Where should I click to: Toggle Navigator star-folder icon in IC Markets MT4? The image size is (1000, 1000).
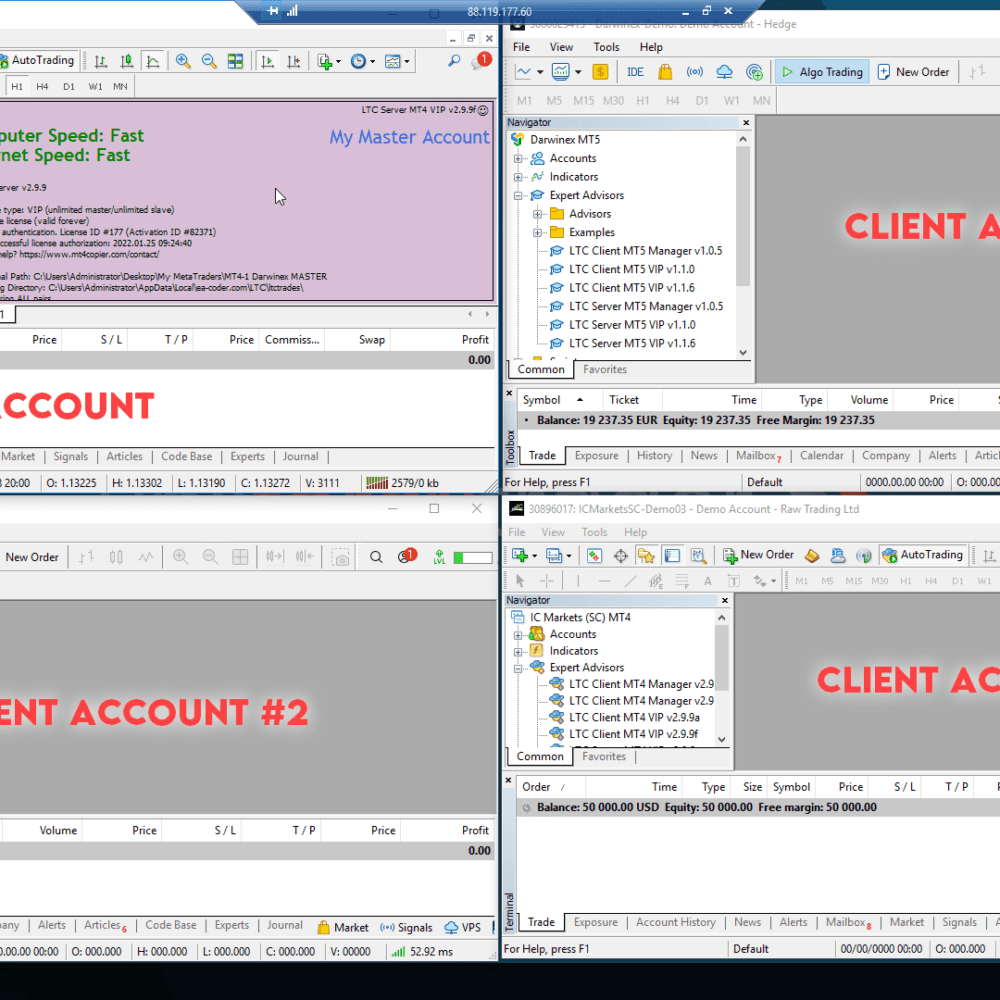[x=646, y=555]
